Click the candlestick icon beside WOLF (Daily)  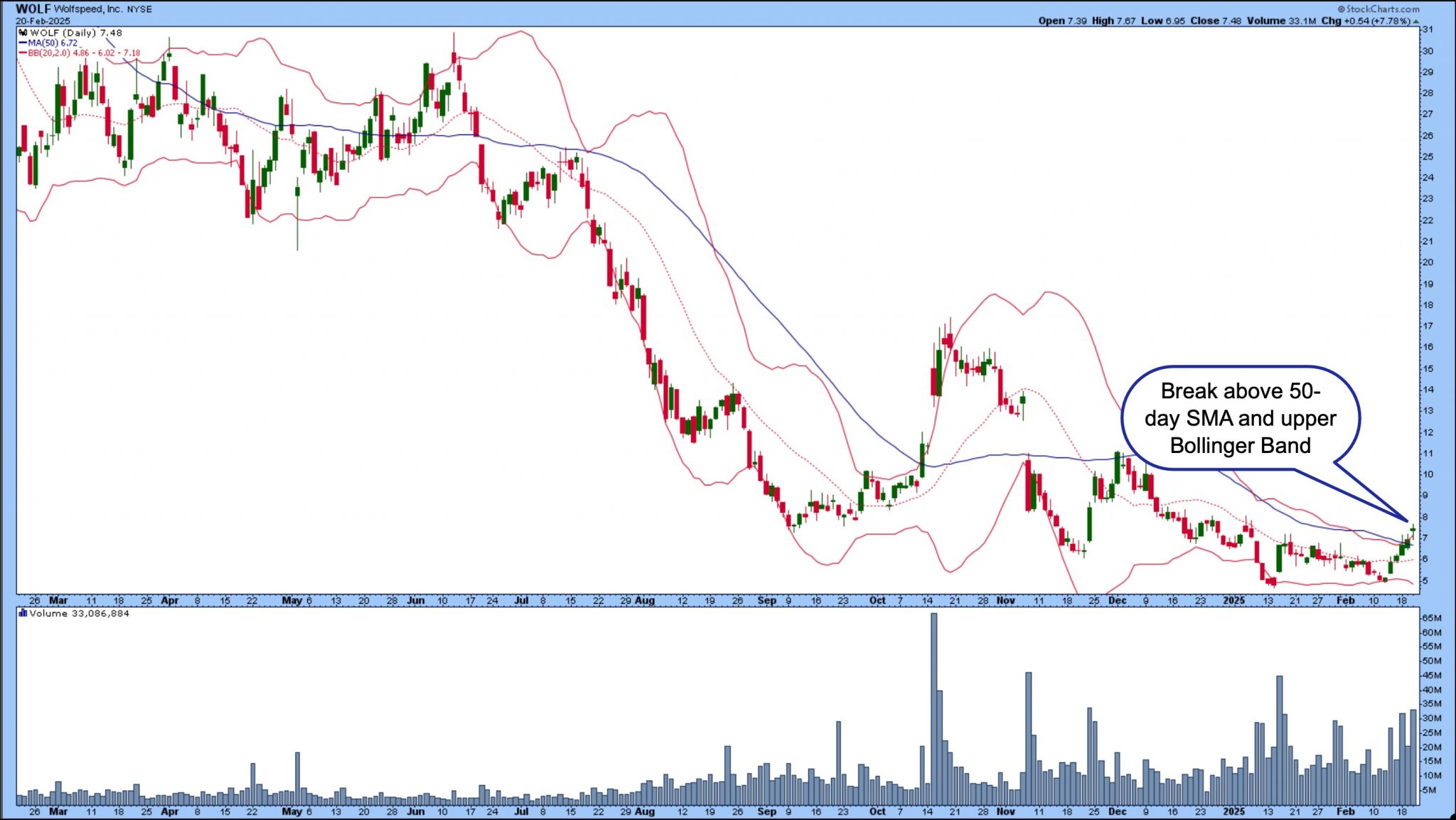click(23, 33)
